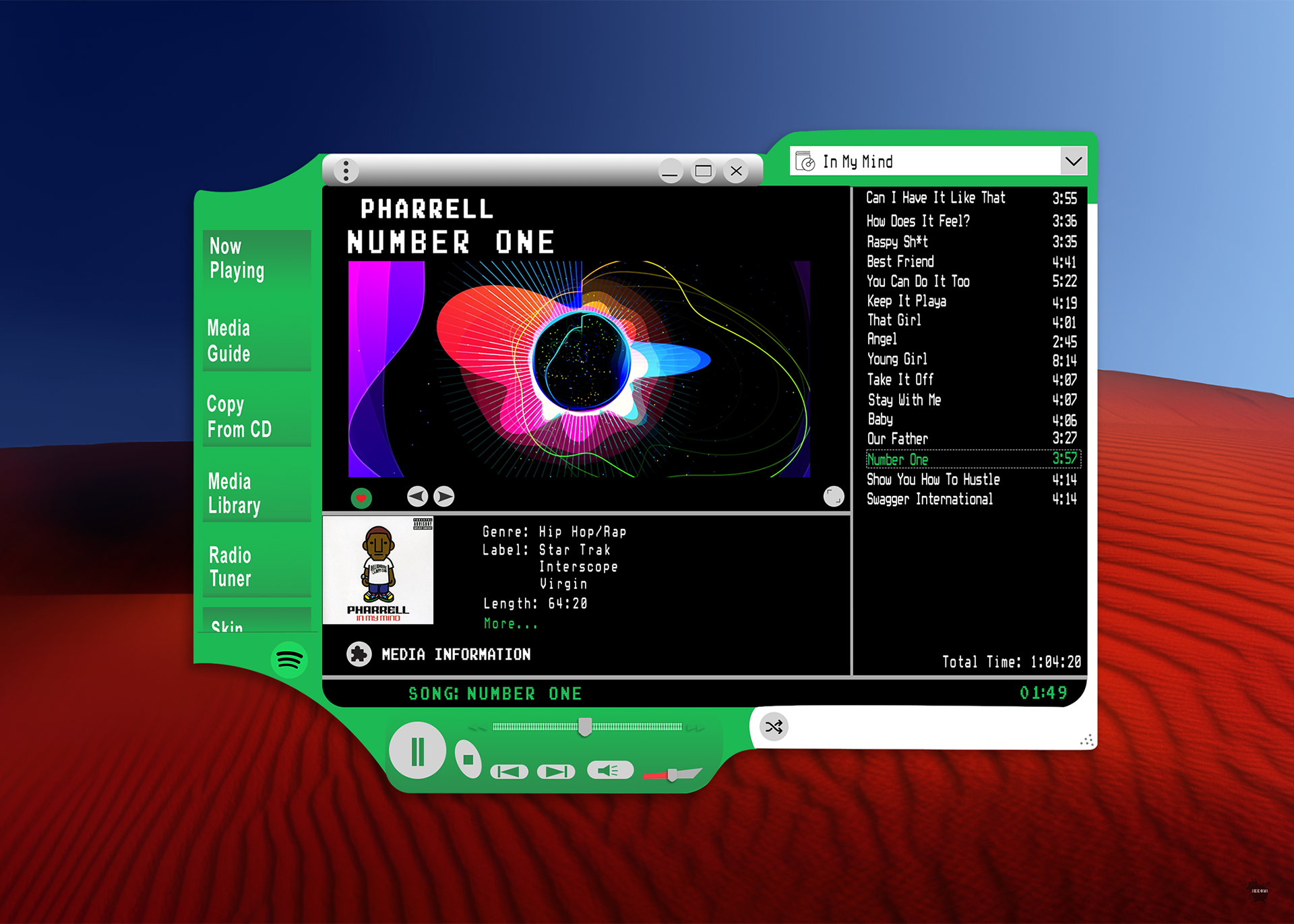Viewport: 1294px width, 924px height.
Task: Go to previous visualization arrow
Action: 418,497
